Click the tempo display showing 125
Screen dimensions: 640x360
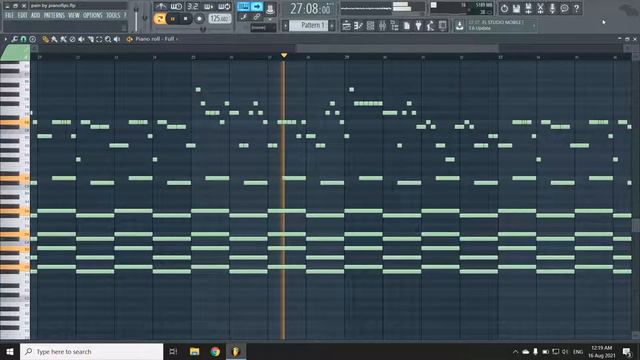[x=220, y=19]
